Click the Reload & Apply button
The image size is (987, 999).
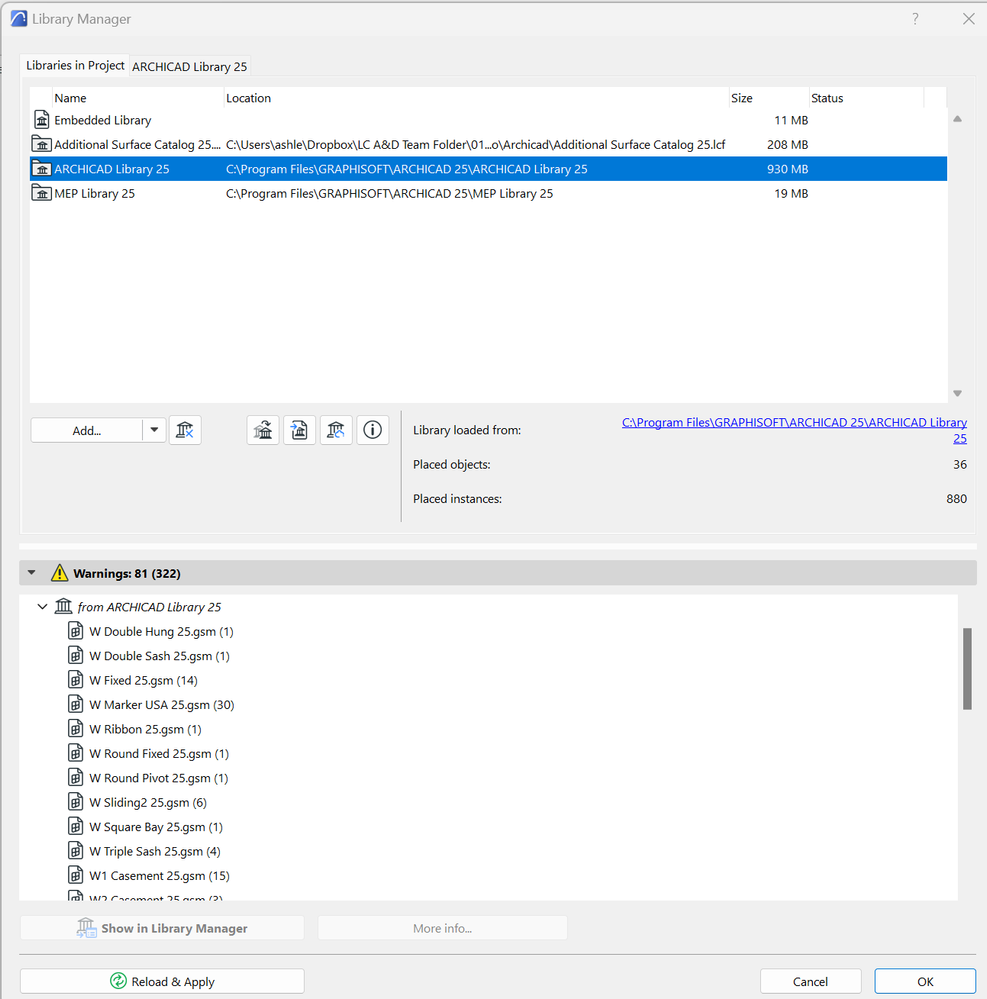click(162, 981)
